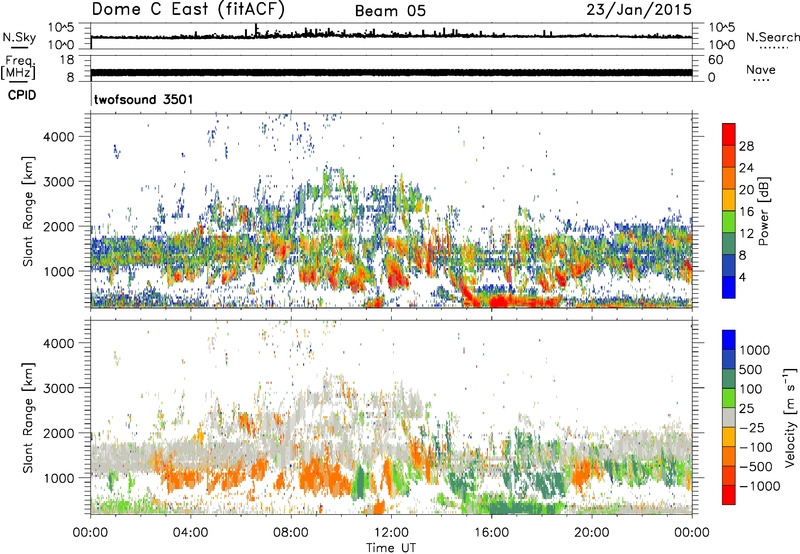Screen dimensions: 800x554
Task: Click the 'Velocity [m s-1]' colorbar title
Action: point(790,417)
